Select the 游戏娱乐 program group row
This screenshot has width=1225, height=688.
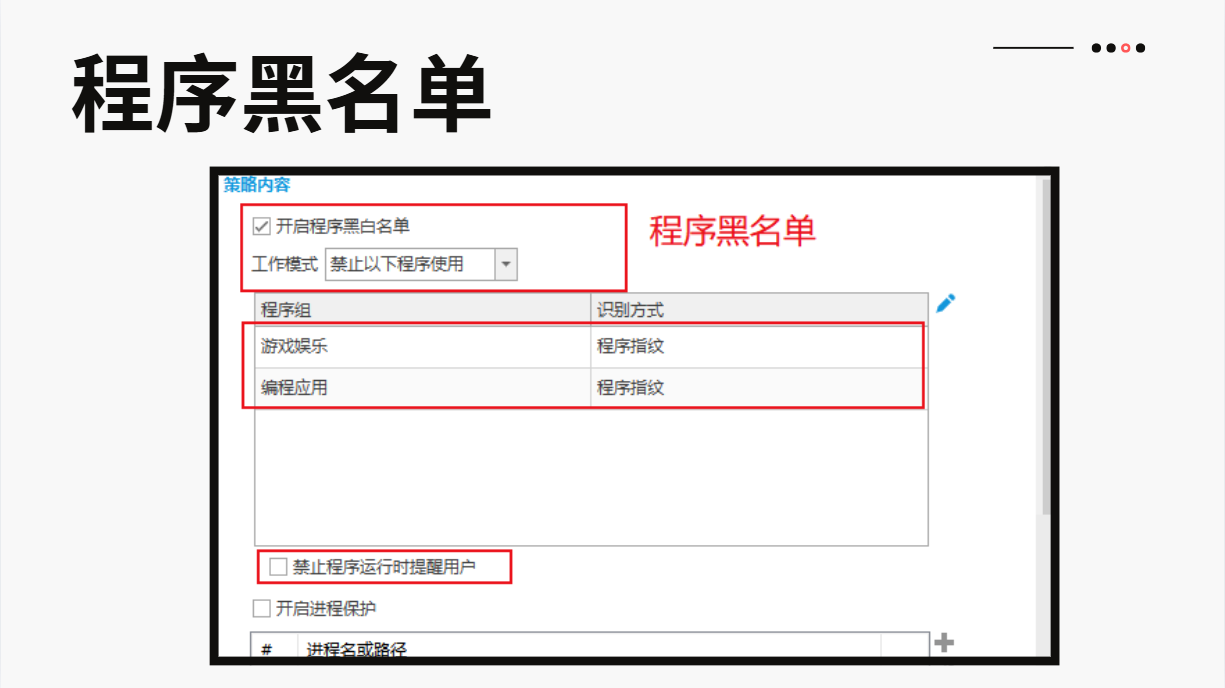[295, 347]
